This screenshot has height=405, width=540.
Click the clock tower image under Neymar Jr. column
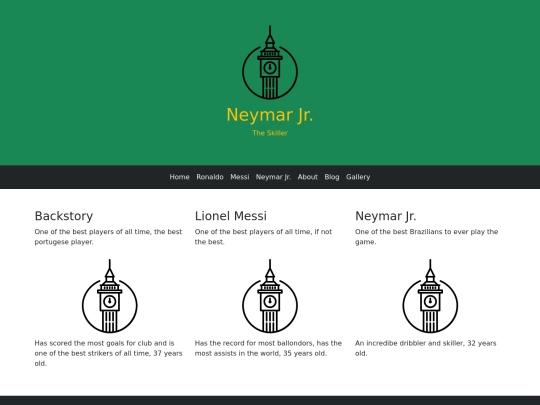430,296
